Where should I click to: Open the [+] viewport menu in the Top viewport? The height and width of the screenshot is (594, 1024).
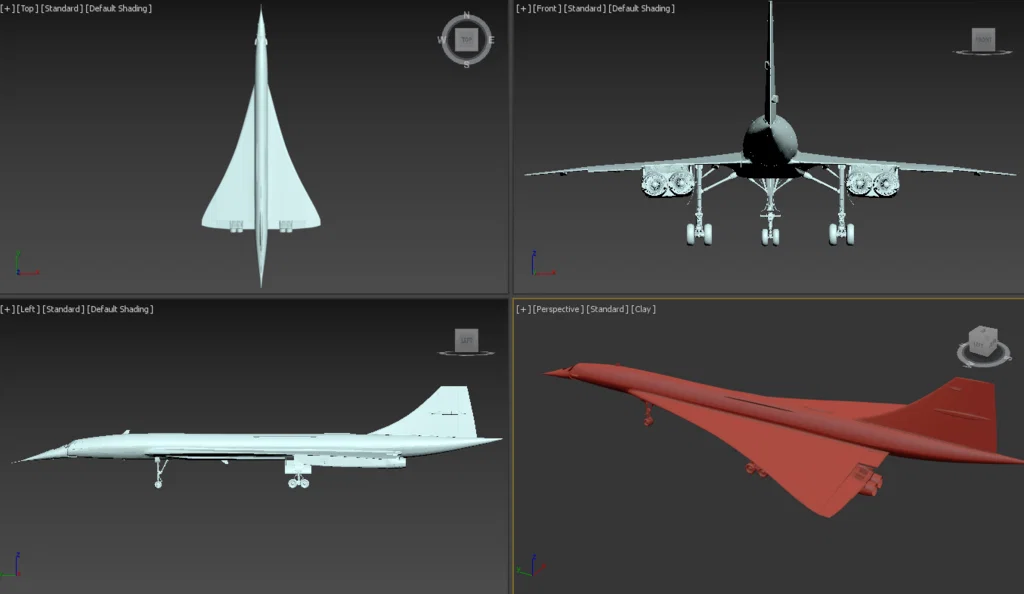(x=10, y=8)
